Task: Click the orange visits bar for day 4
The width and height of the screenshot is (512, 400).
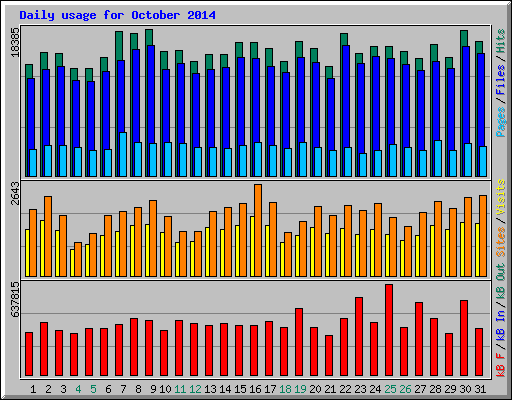Action: (78, 259)
